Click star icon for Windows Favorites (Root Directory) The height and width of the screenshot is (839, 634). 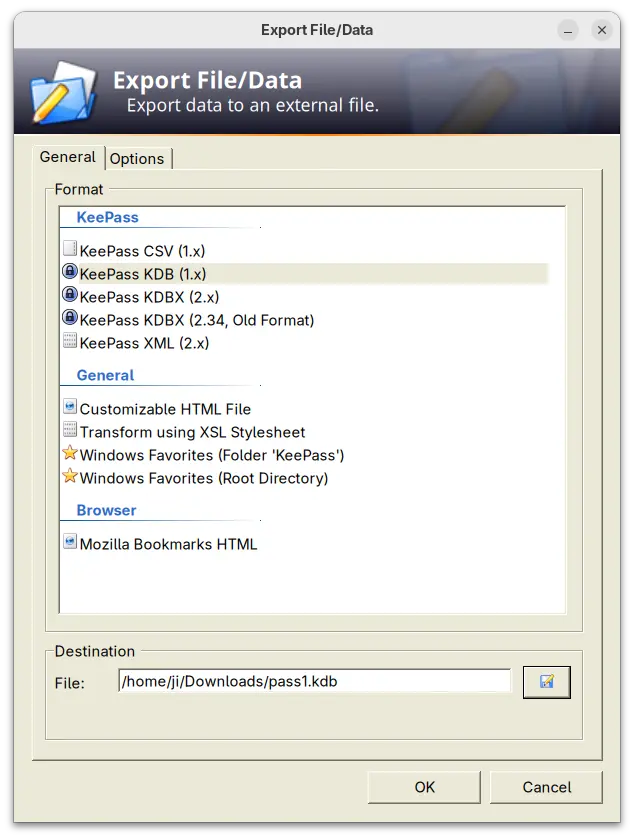tap(70, 476)
